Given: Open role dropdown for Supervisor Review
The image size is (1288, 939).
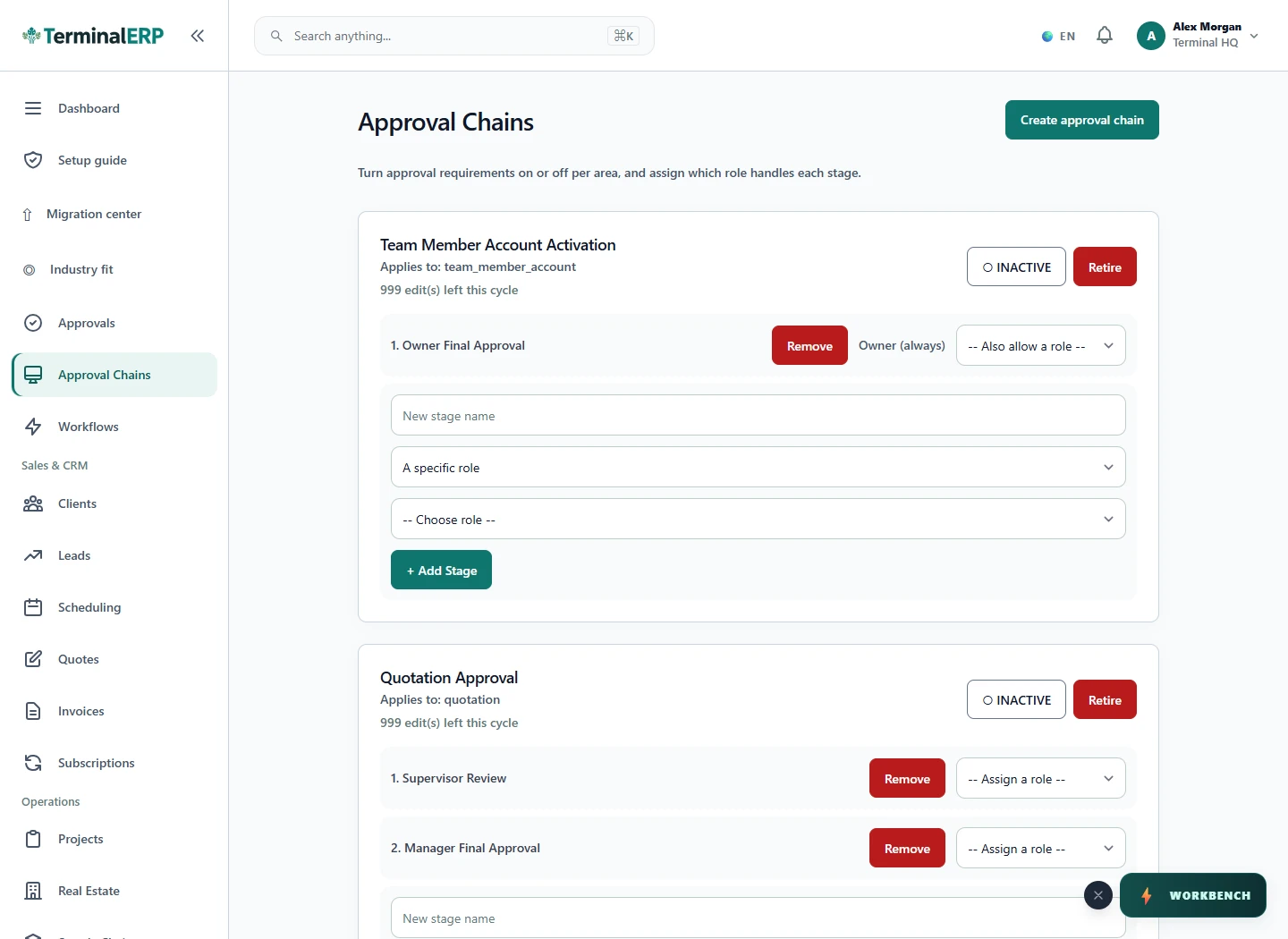Looking at the screenshot, I should pos(1041,778).
